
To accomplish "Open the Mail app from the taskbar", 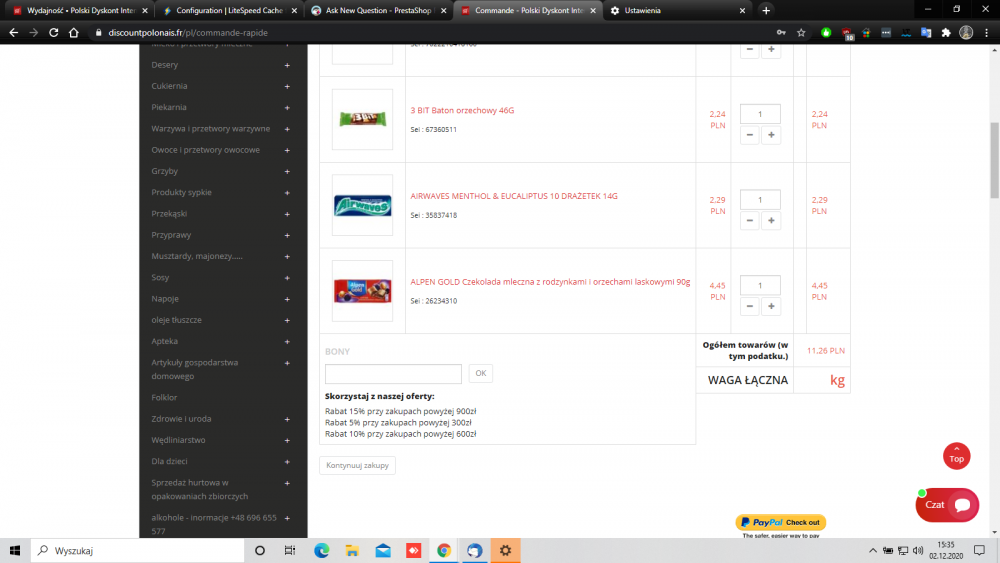I will point(383,550).
